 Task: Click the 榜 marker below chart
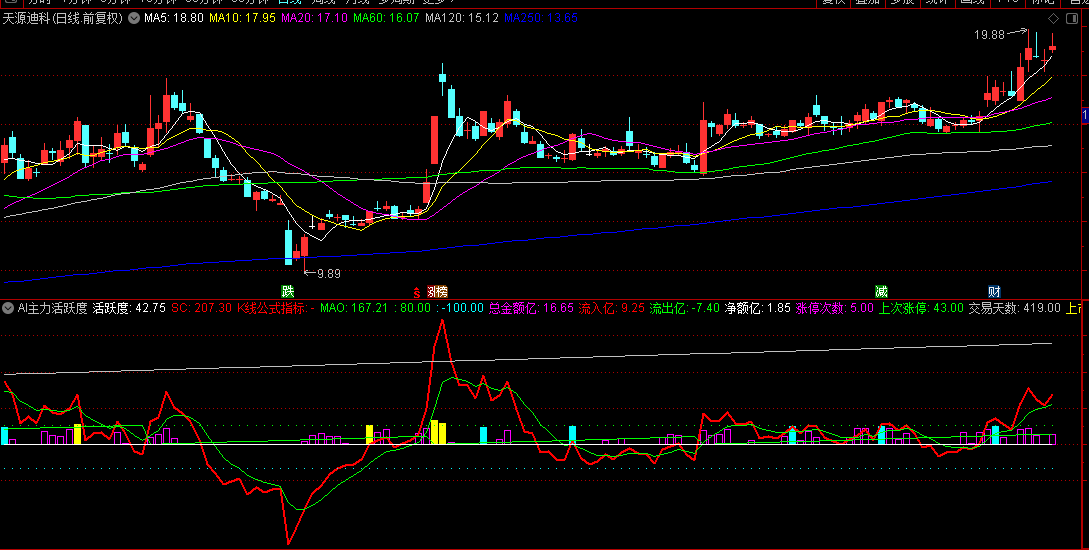click(441, 292)
